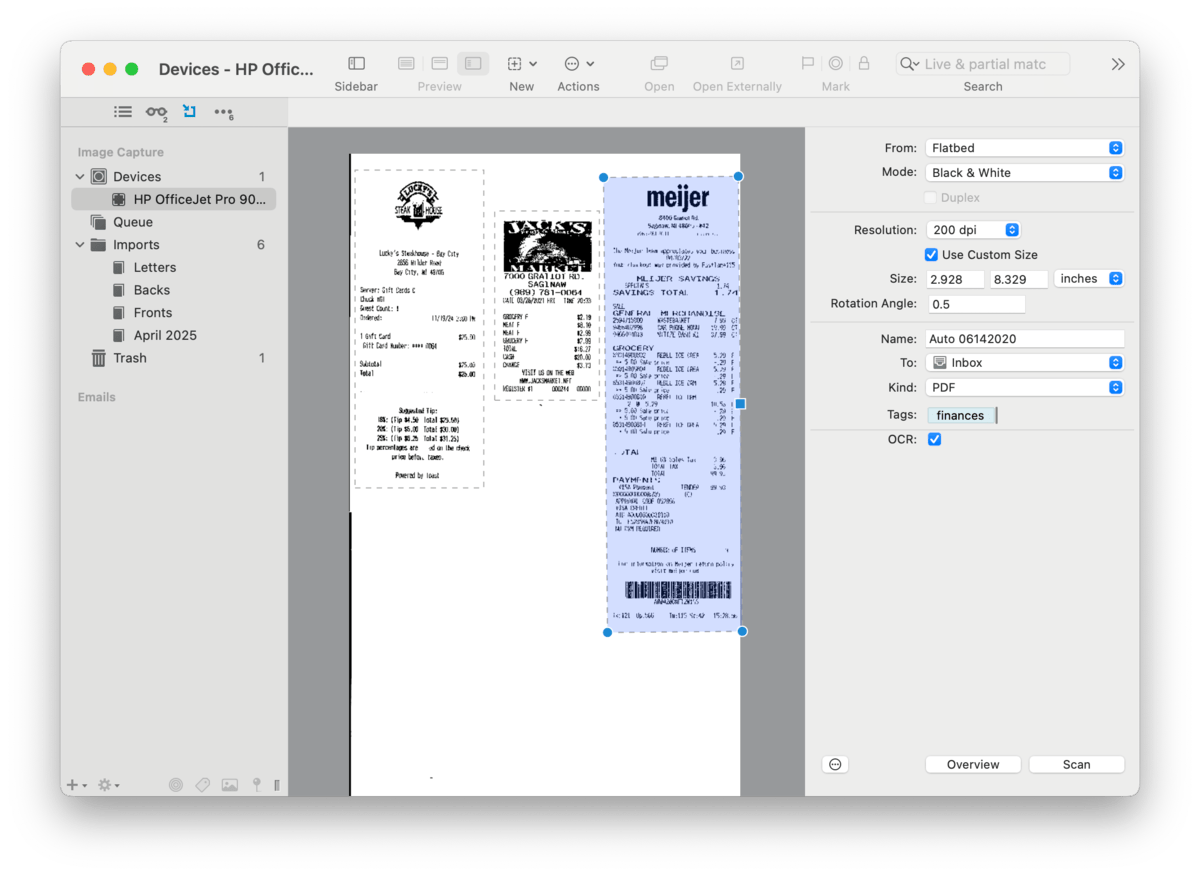Screen dimensions: 1200x876
Task: Disable the OCR checkbox
Action: (x=934, y=439)
